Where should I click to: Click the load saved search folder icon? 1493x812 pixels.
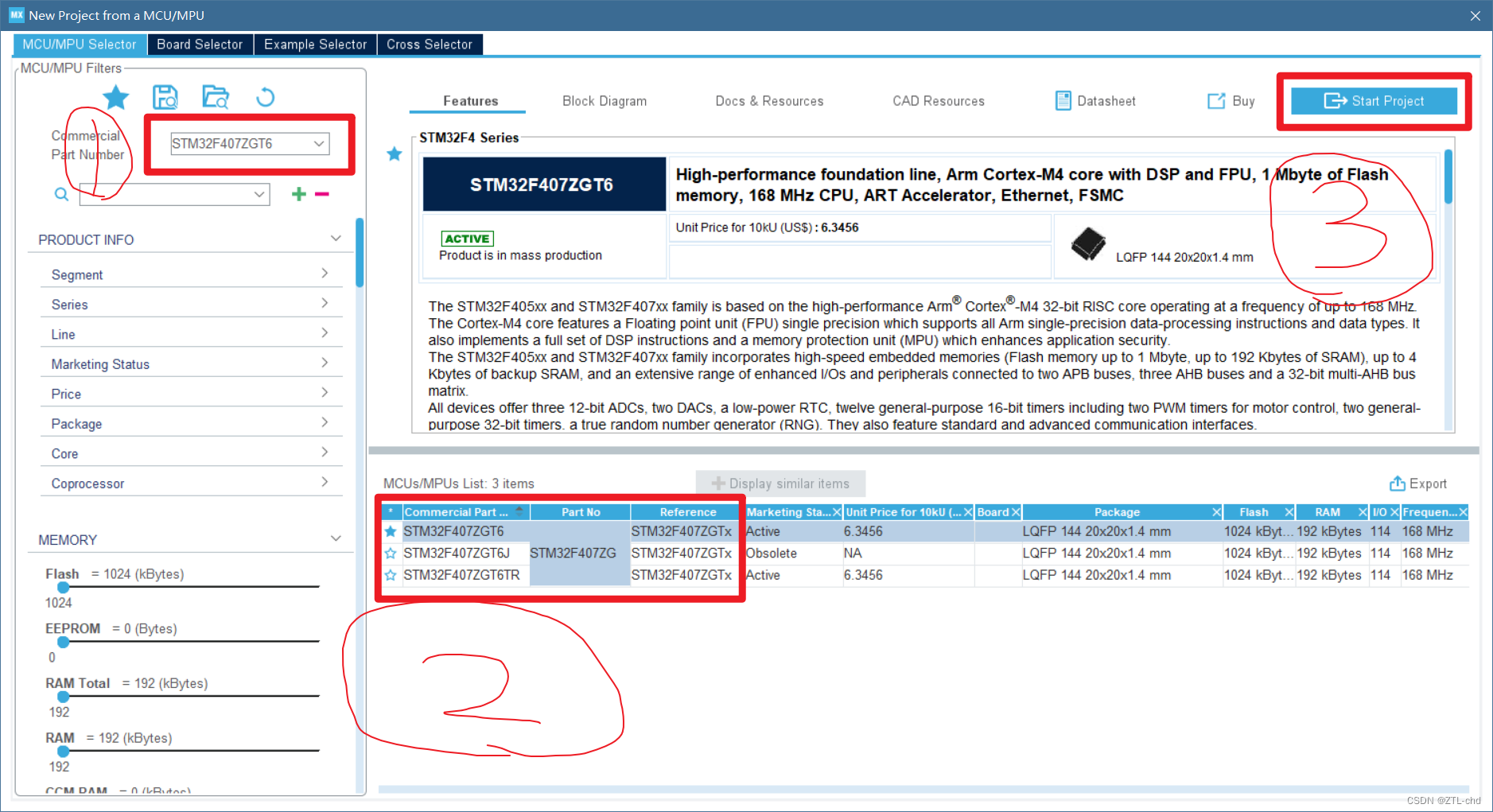tap(216, 97)
